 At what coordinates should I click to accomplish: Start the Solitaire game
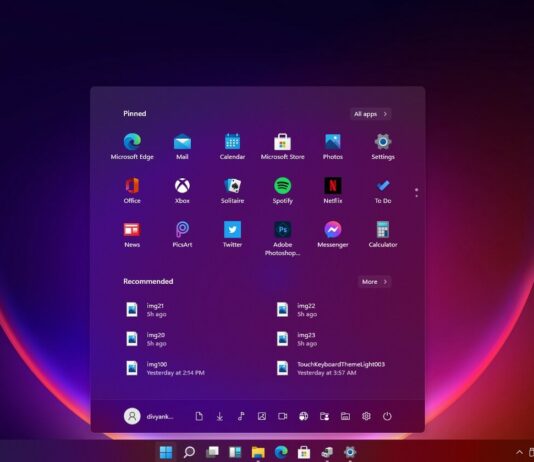pyautogui.click(x=232, y=190)
